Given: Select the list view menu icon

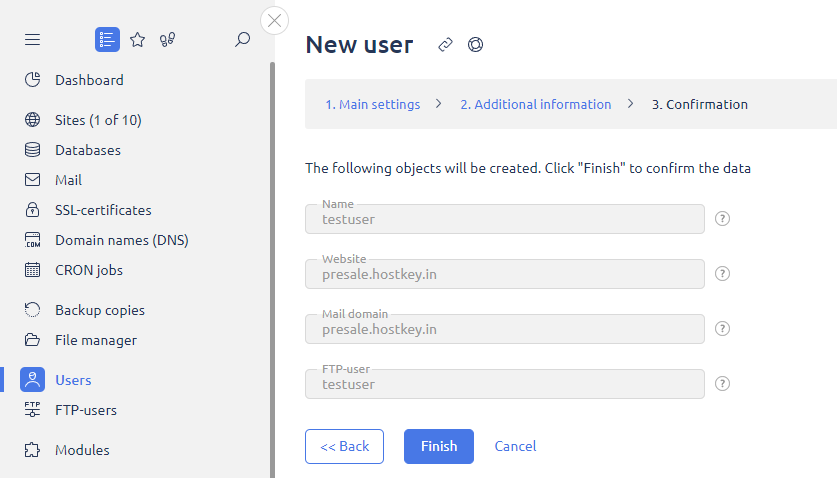Looking at the screenshot, I should tap(107, 40).
